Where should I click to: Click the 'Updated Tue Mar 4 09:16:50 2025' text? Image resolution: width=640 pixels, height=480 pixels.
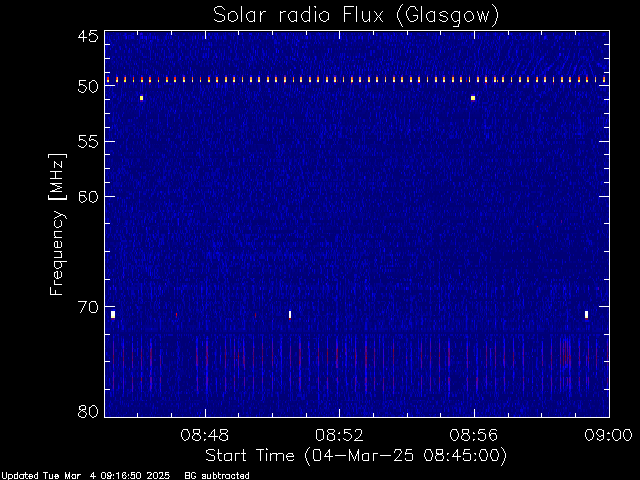[x=86, y=476]
